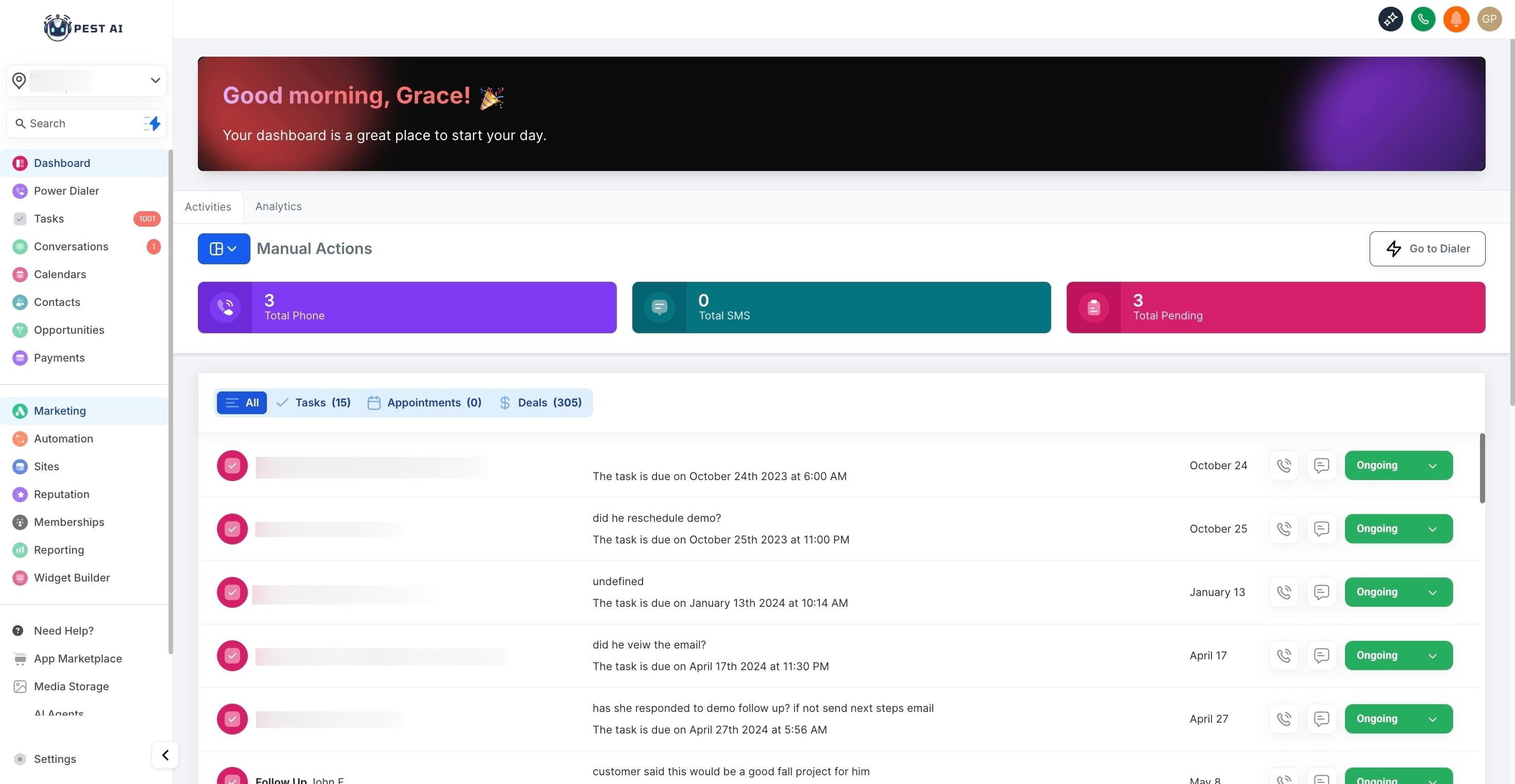
Task: Call contact for October 24 task
Action: [x=1284, y=466]
